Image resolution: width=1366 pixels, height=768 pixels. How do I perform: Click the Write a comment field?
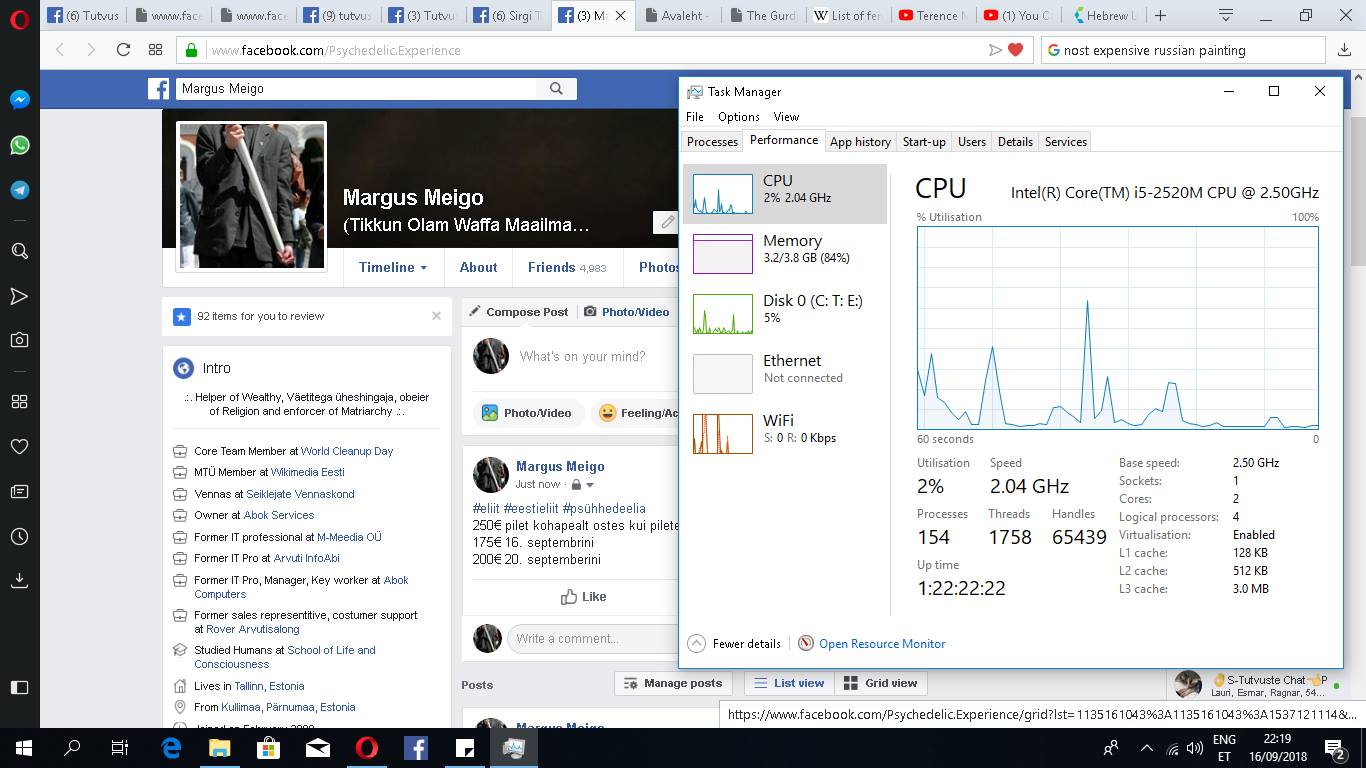pyautogui.click(x=592, y=639)
